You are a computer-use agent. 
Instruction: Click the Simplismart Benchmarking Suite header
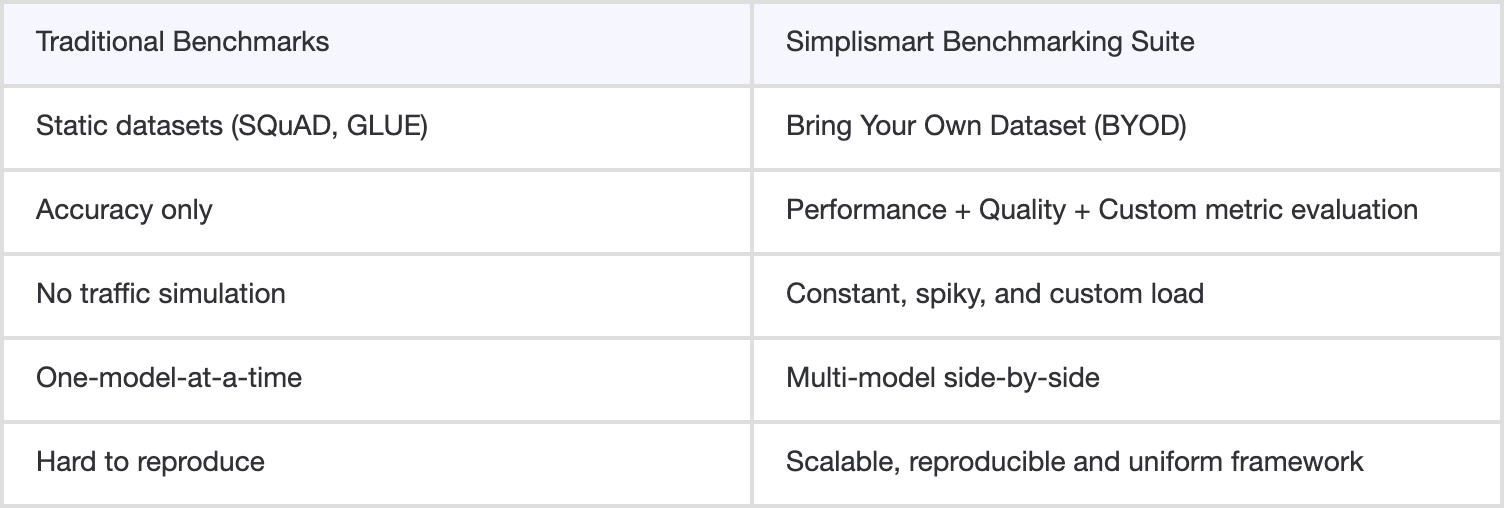pos(990,42)
